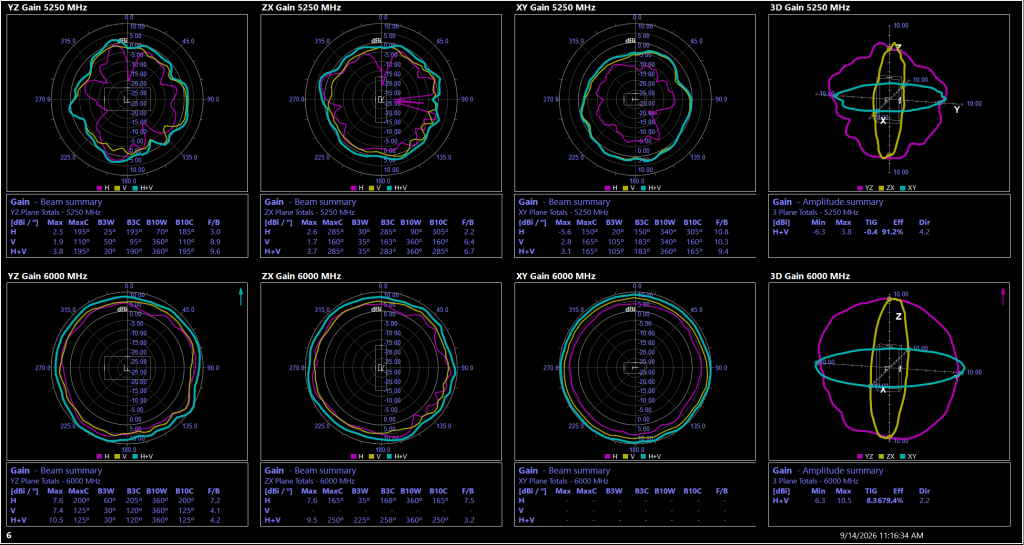Click the H+V legend swatch in YZ Gain 6000 MHz
1024x545 pixels.
tap(135, 456)
